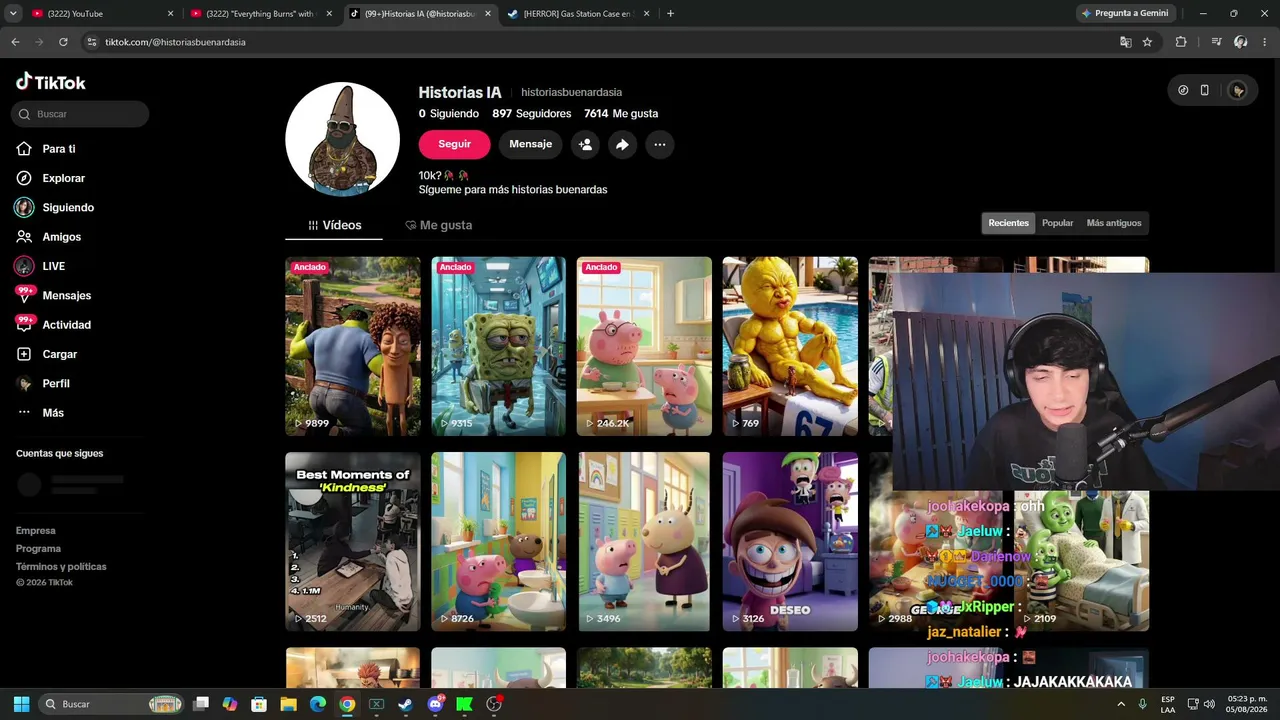Open the tab search dropdown
1280x720 pixels.
(15, 14)
